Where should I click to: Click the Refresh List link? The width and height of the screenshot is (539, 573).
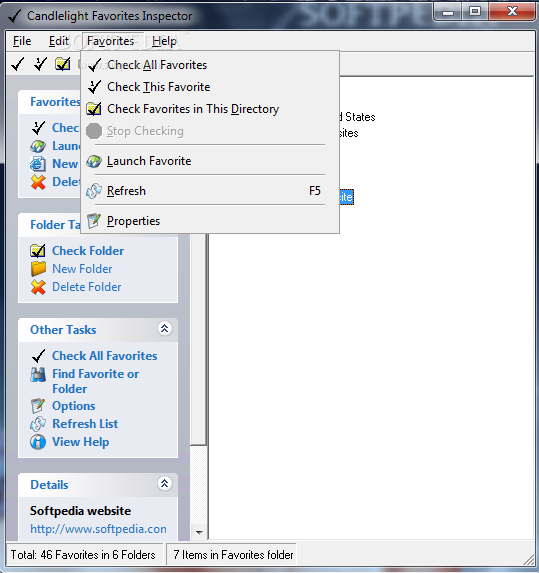[85, 424]
